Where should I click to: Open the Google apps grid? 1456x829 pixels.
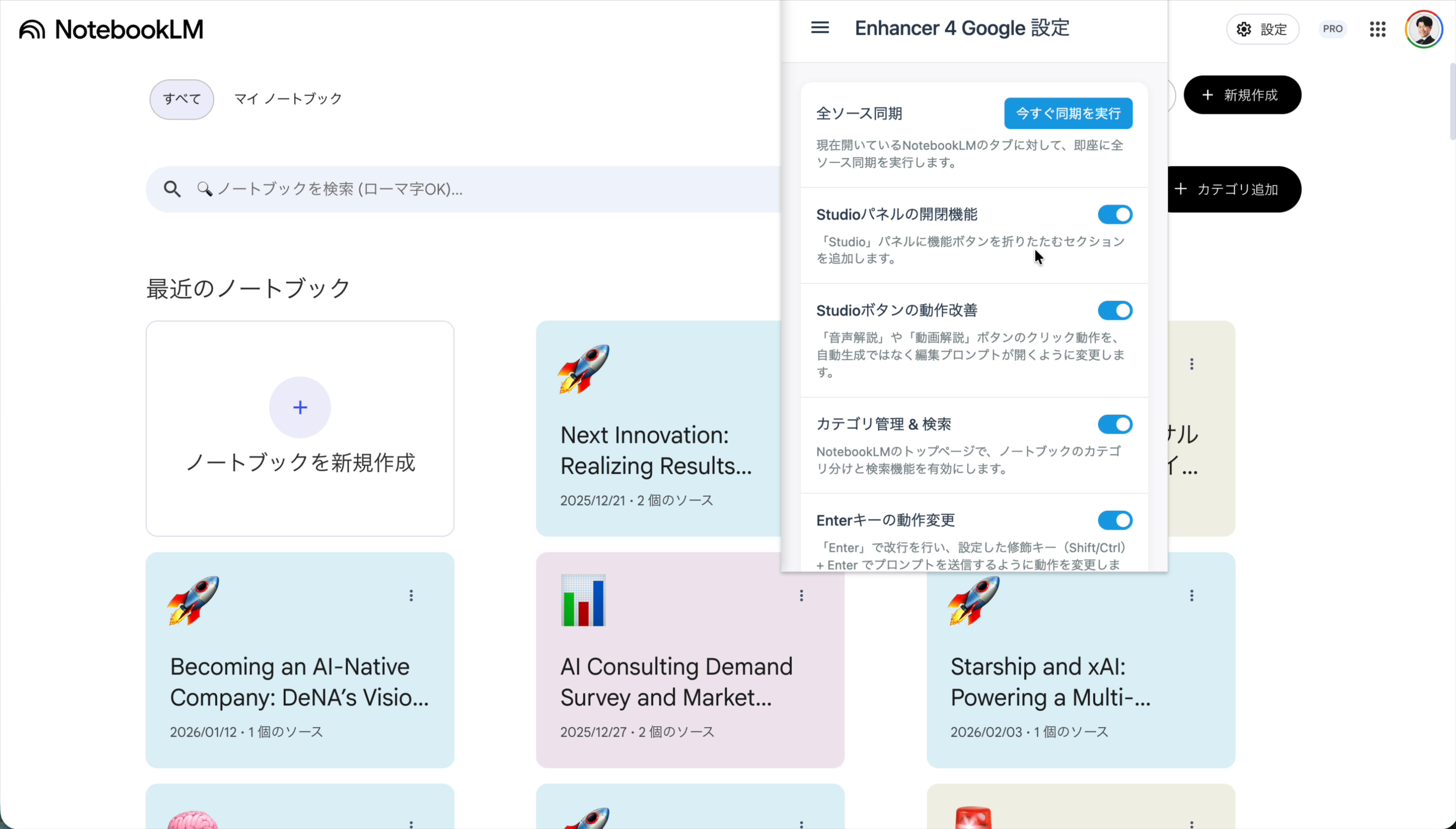click(1378, 29)
